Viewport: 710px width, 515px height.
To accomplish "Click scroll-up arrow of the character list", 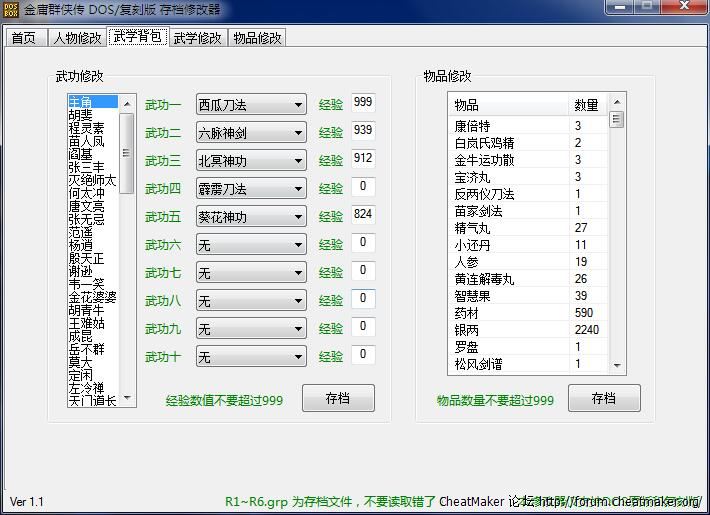I will [127, 101].
